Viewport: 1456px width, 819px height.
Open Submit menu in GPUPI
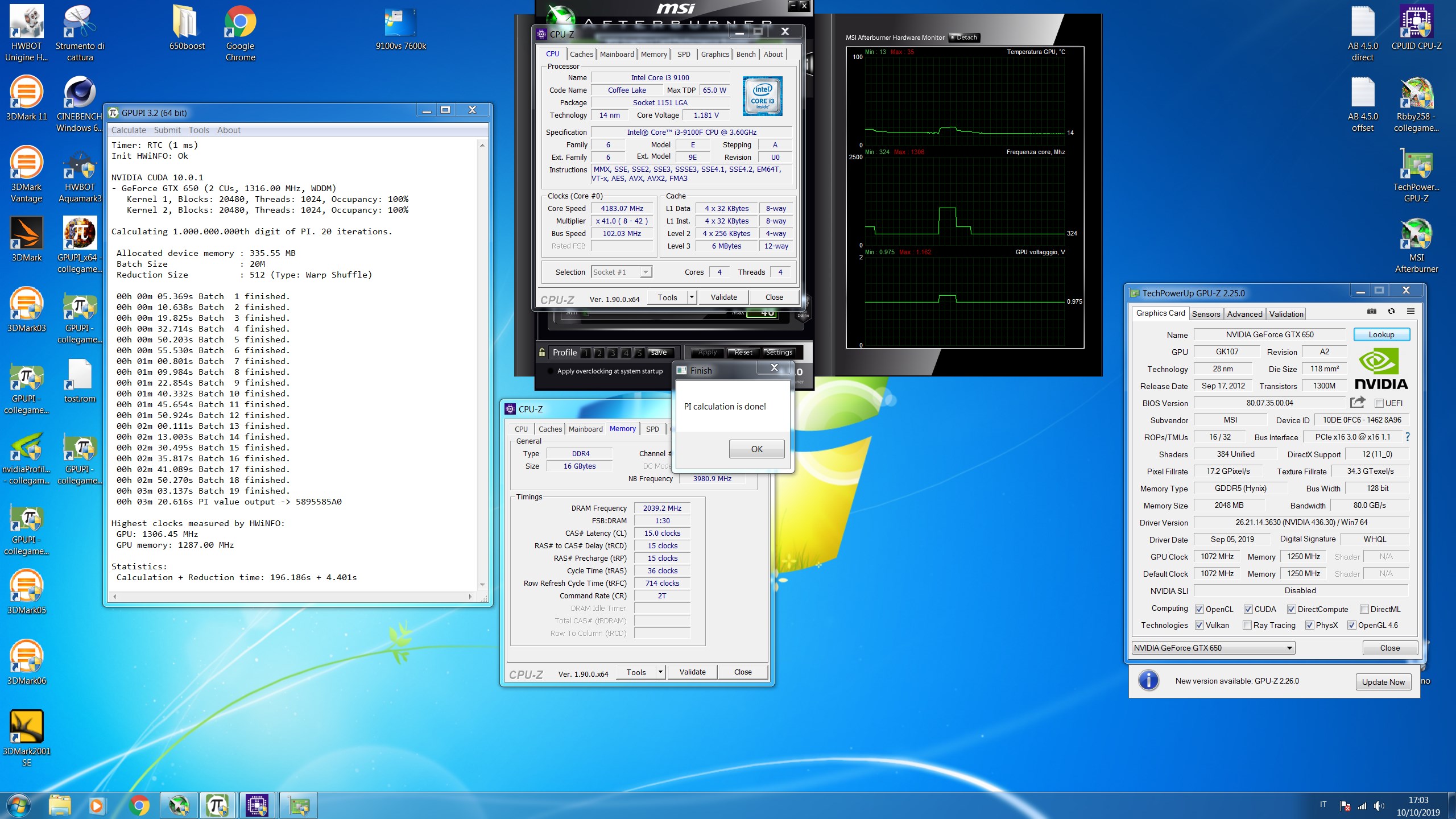pos(167,130)
